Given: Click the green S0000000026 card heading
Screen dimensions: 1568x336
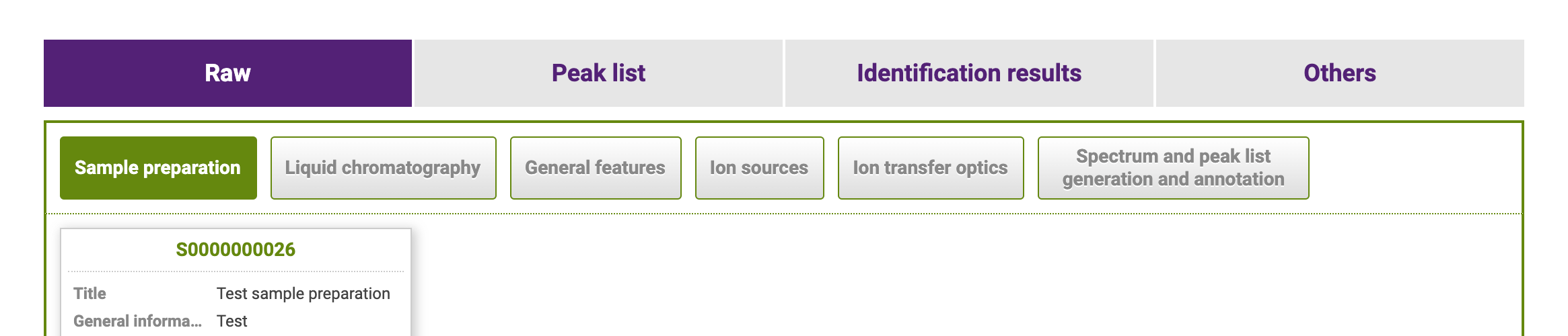Looking at the screenshot, I should coord(236,250).
